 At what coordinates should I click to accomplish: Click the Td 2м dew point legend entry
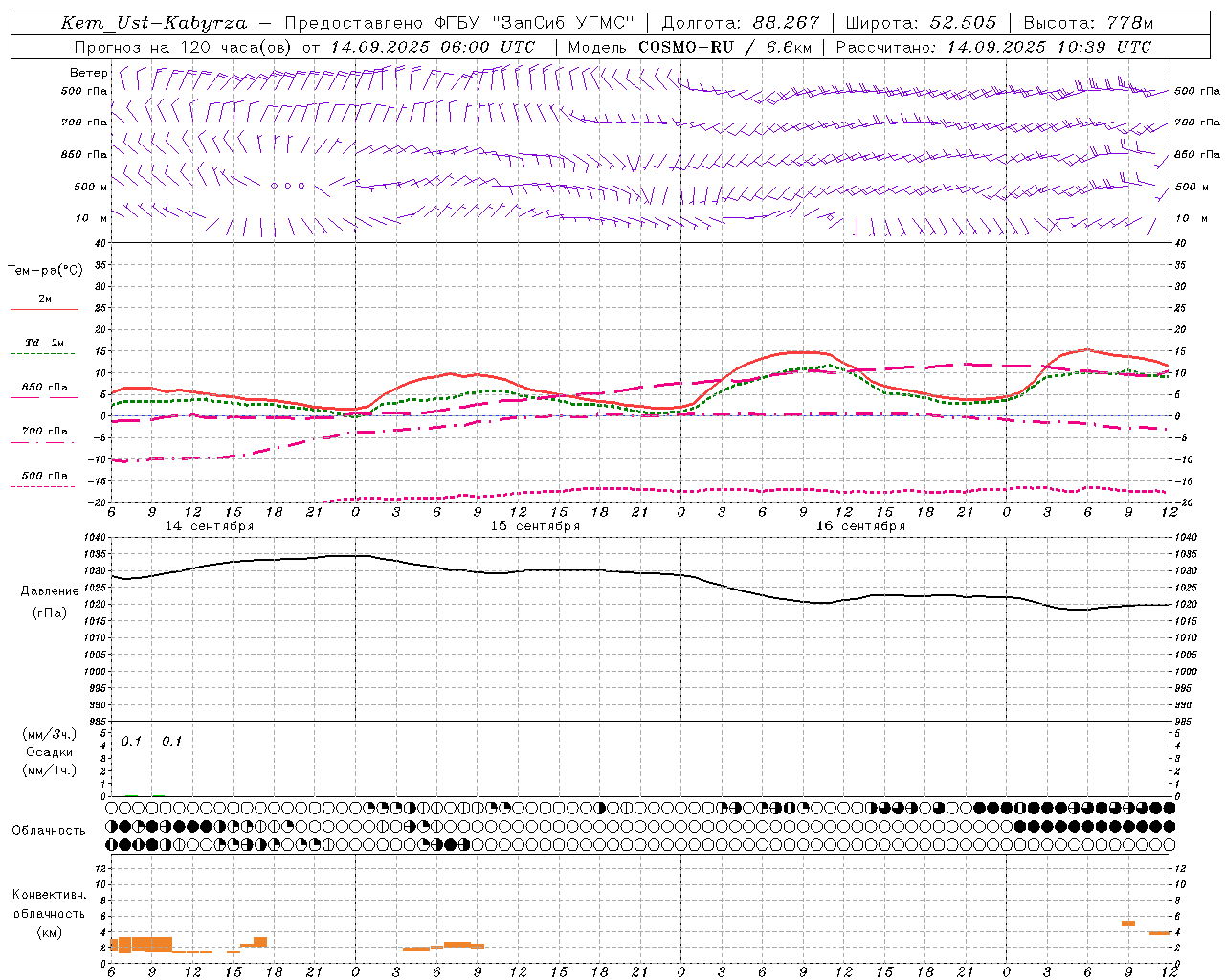[45, 343]
